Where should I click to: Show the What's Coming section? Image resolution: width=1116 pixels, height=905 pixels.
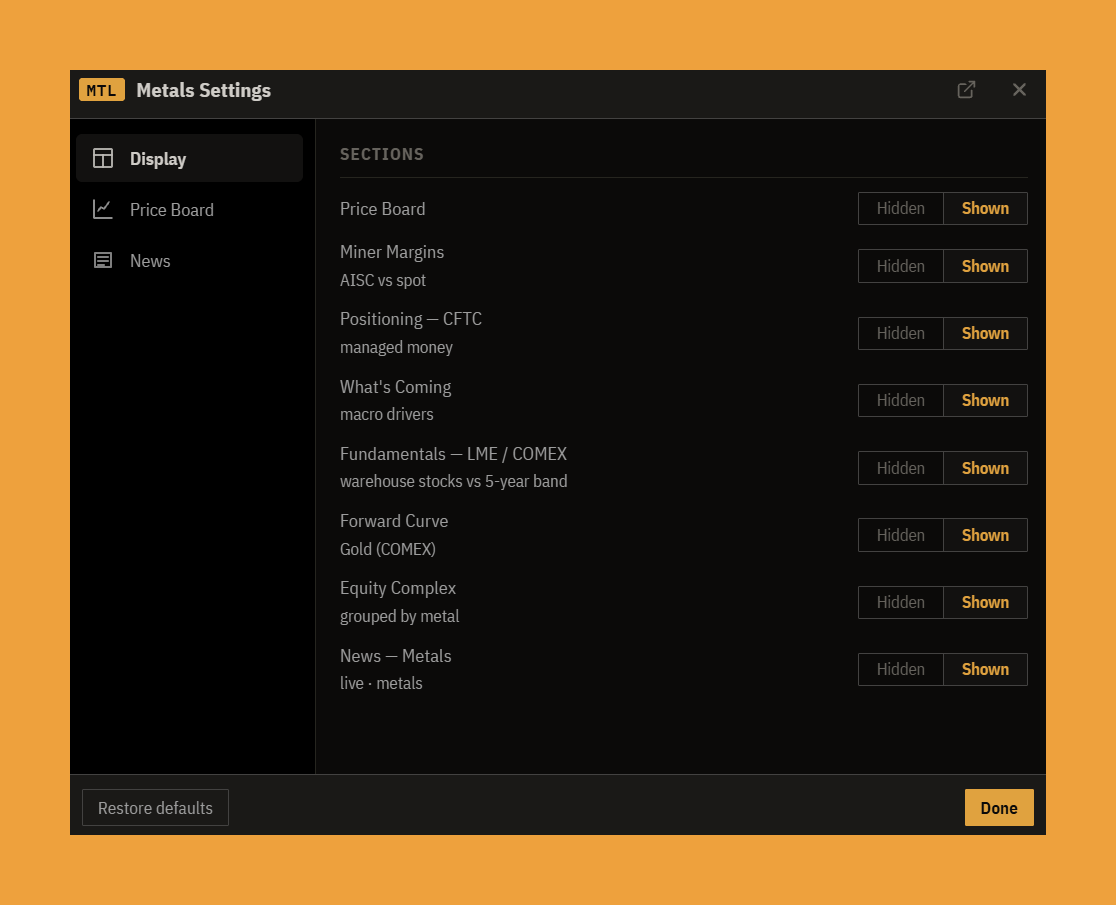point(985,401)
